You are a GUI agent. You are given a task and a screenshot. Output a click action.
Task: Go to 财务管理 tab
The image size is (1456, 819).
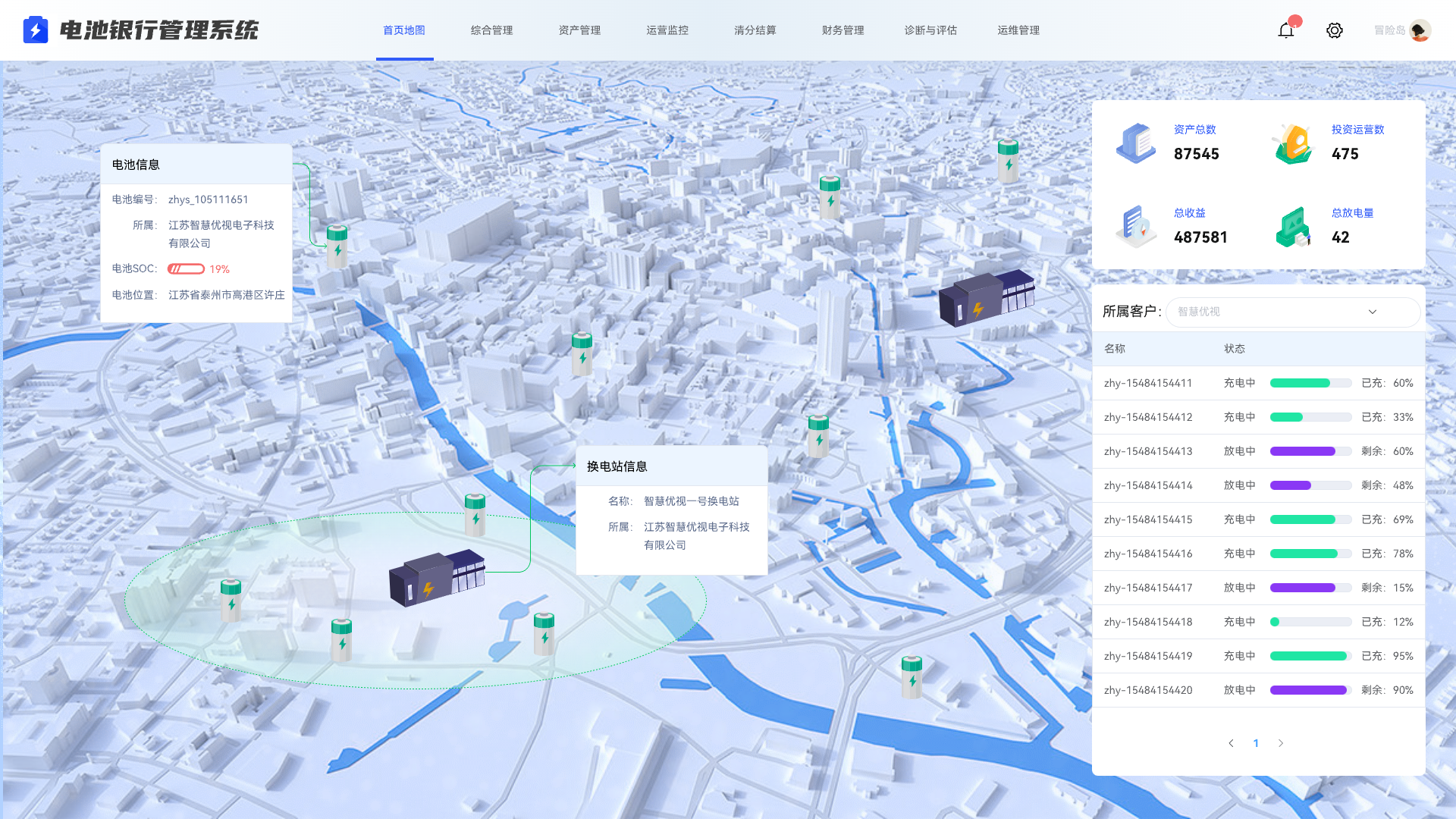coord(843,30)
